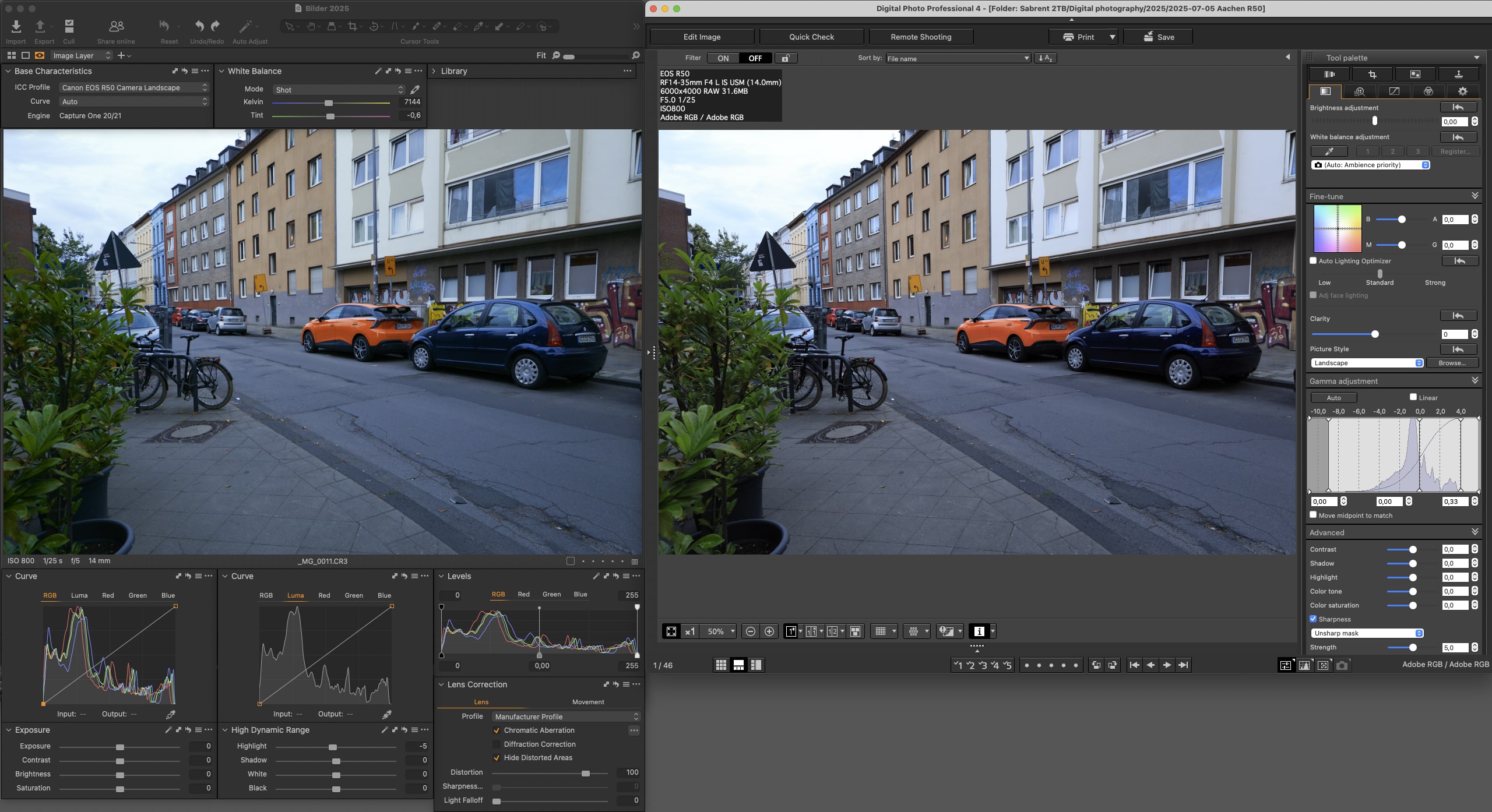The width and height of the screenshot is (1492, 812).
Task: Click the Auto gamma adjustment button
Action: (x=1333, y=398)
